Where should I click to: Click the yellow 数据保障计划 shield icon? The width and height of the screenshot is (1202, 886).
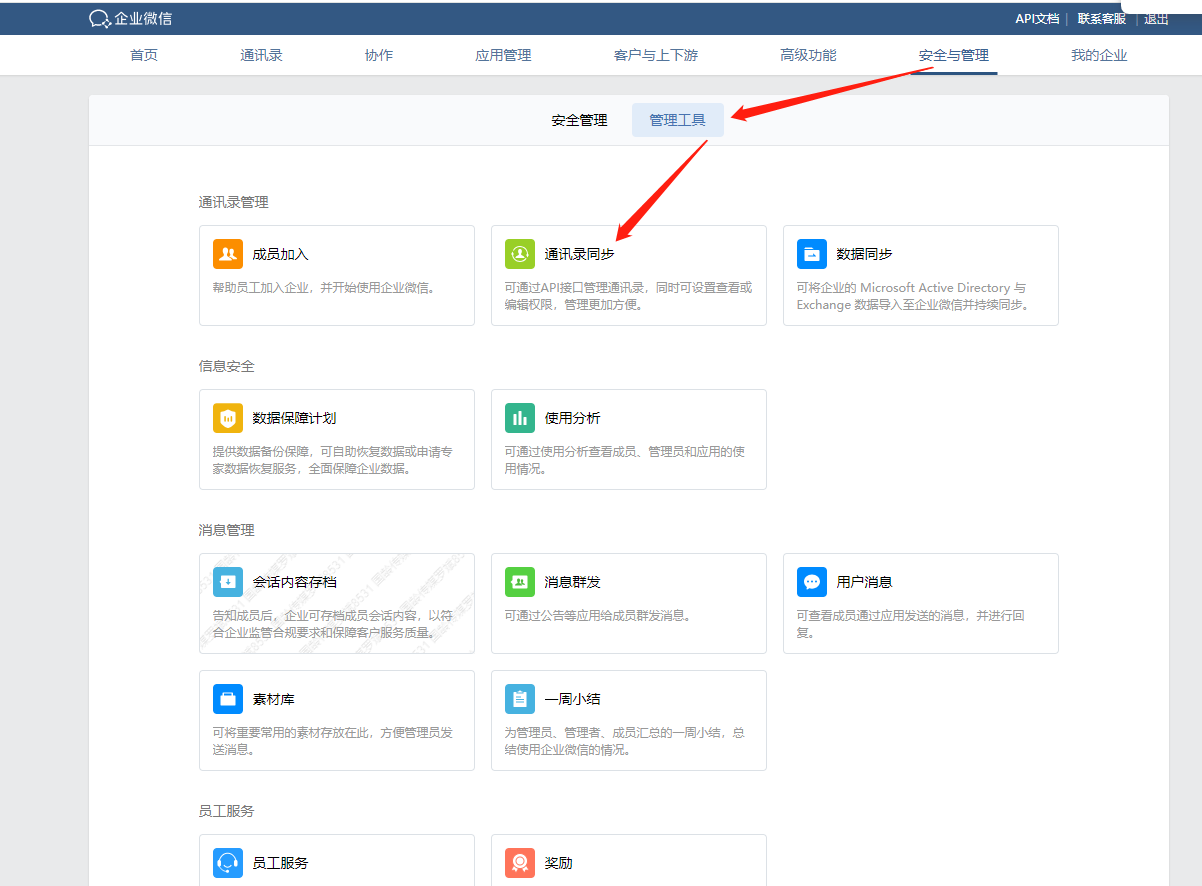coord(228,418)
